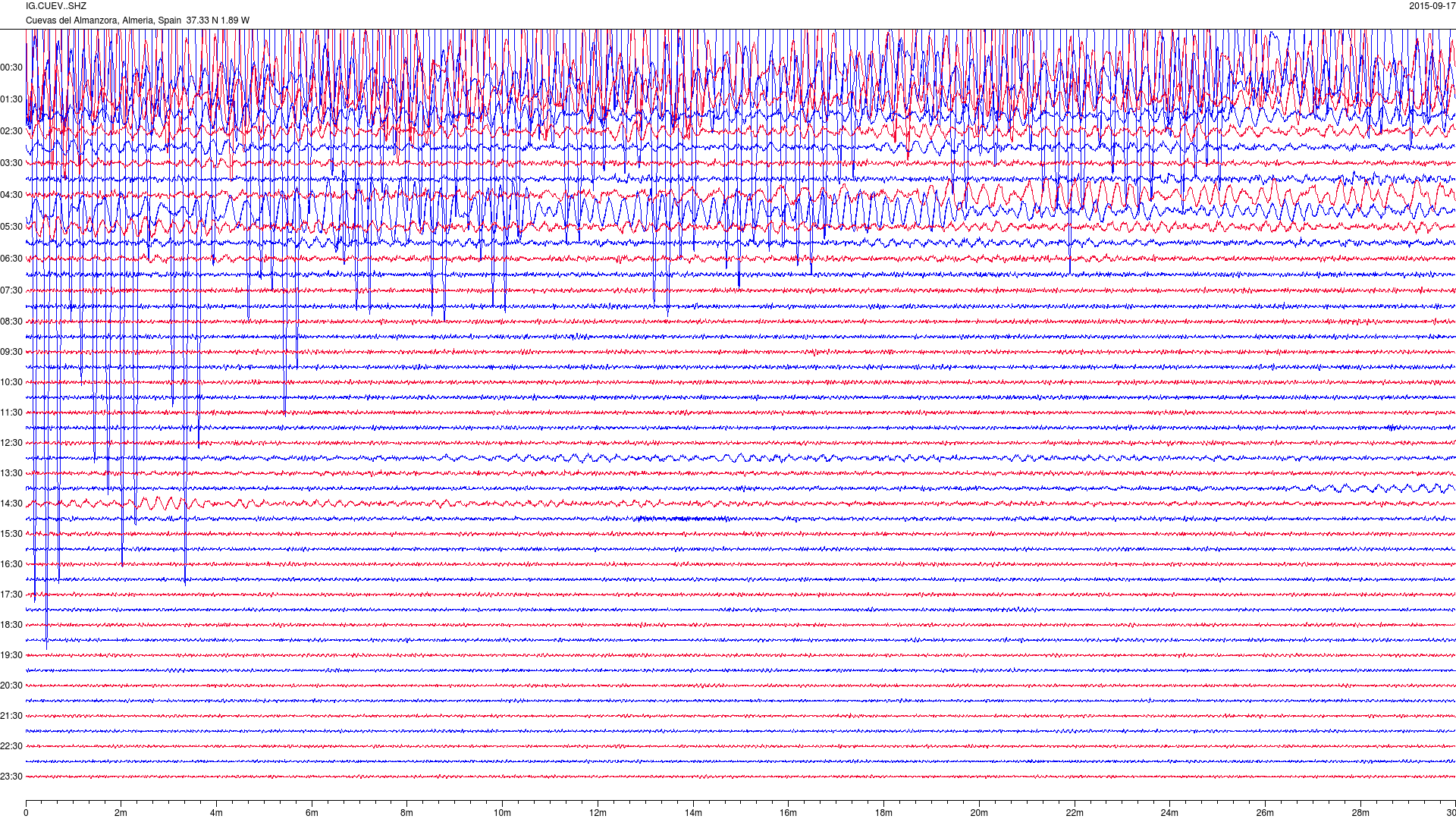
Task: Click the 14m time axis tick label
Action: coord(693,813)
